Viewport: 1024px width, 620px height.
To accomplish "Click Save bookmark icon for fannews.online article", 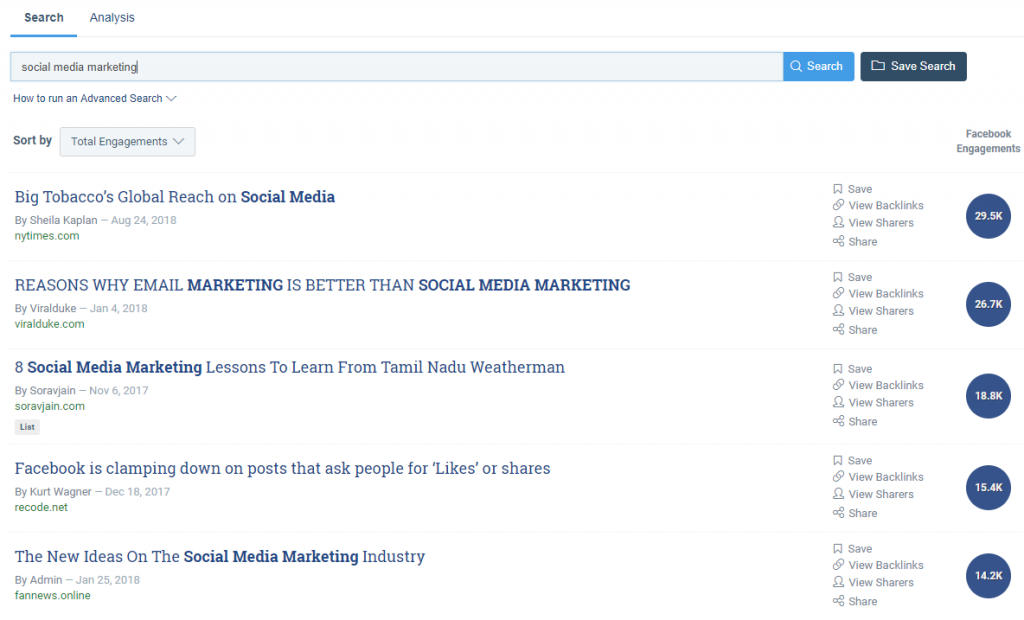I will pyautogui.click(x=838, y=549).
